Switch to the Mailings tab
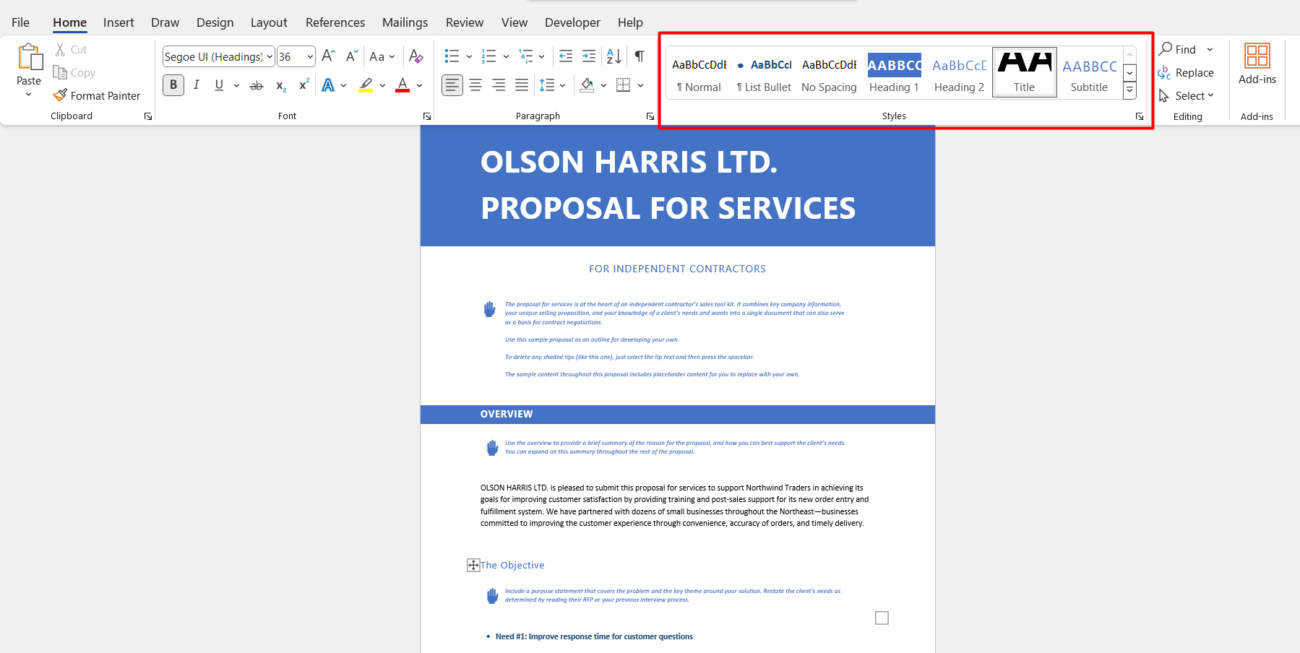 pos(405,22)
